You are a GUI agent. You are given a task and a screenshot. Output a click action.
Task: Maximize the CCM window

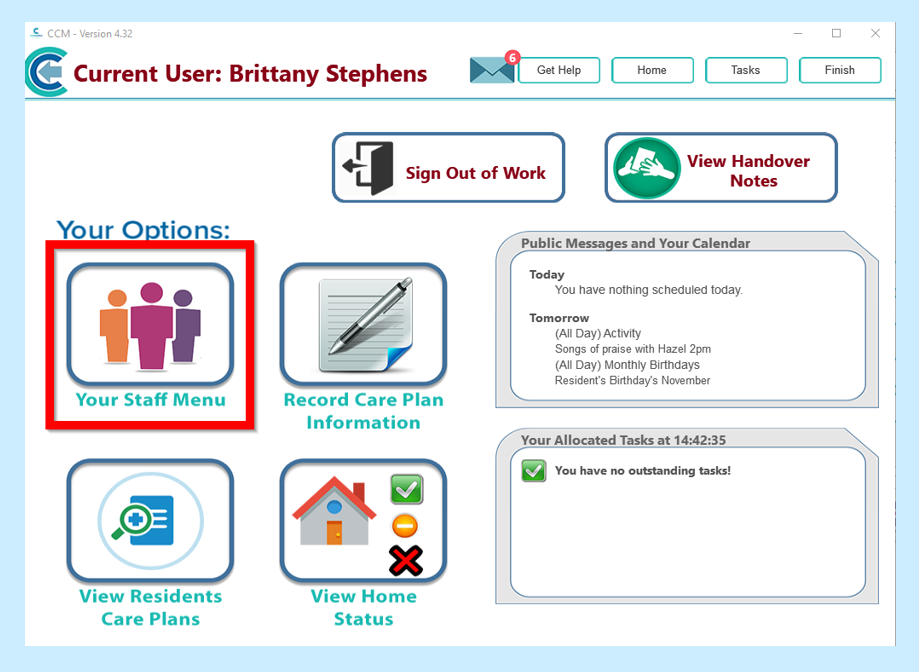coord(836,33)
